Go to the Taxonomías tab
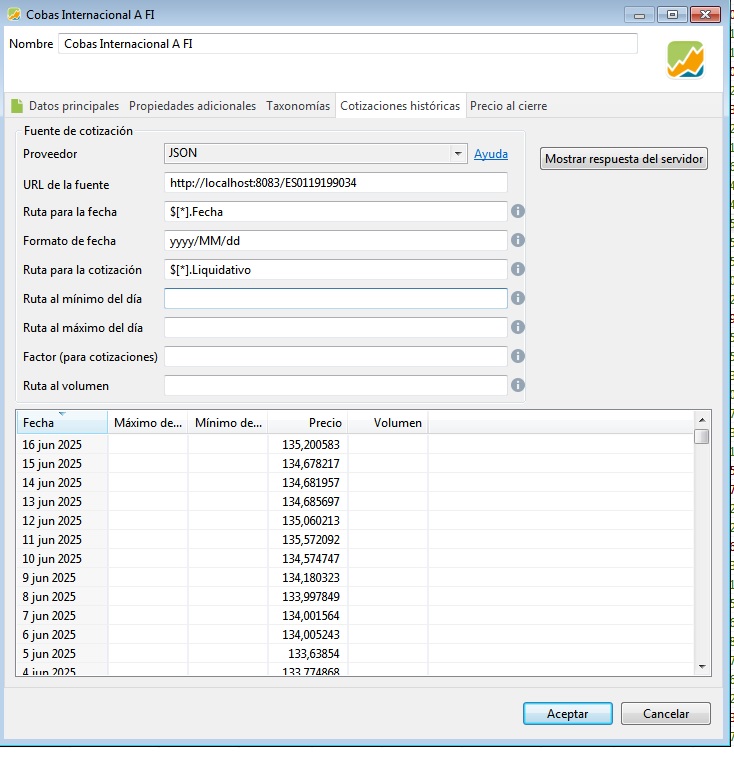The width and height of the screenshot is (734, 768). coord(298,106)
